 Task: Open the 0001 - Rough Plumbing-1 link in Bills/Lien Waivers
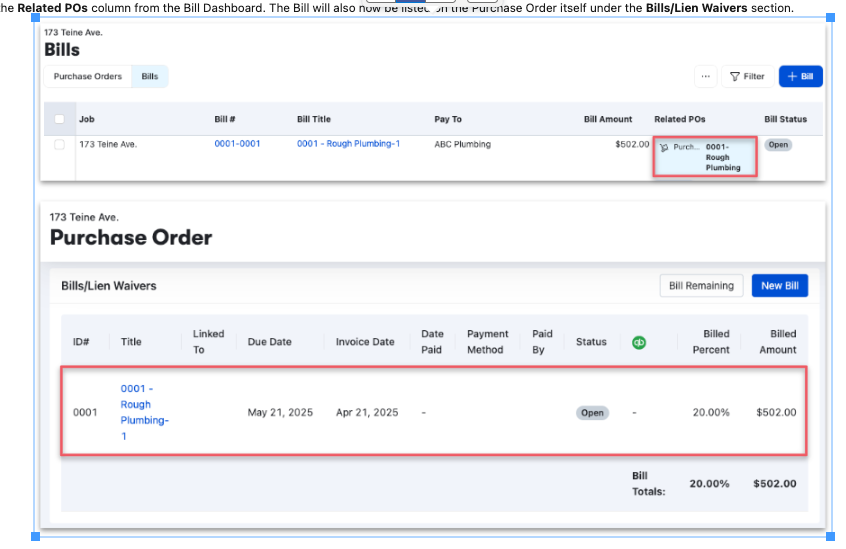[144, 412]
